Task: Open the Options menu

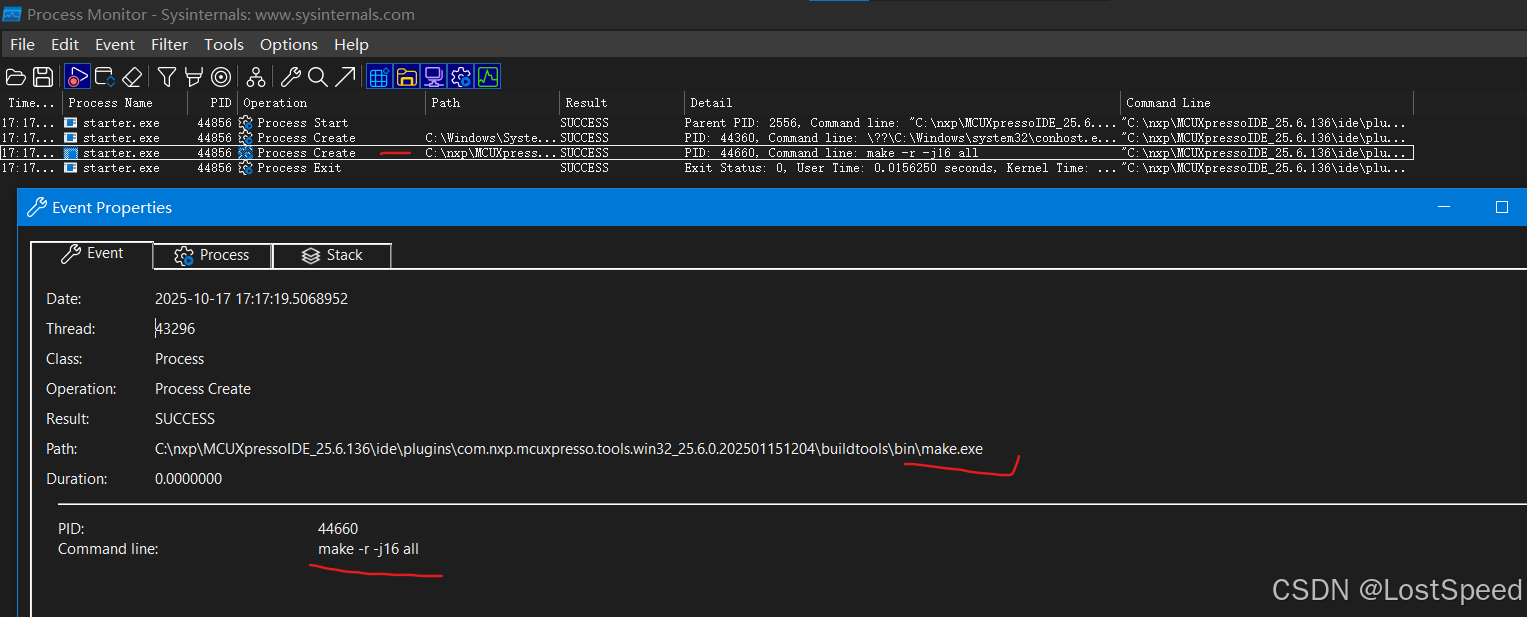Action: click(289, 44)
